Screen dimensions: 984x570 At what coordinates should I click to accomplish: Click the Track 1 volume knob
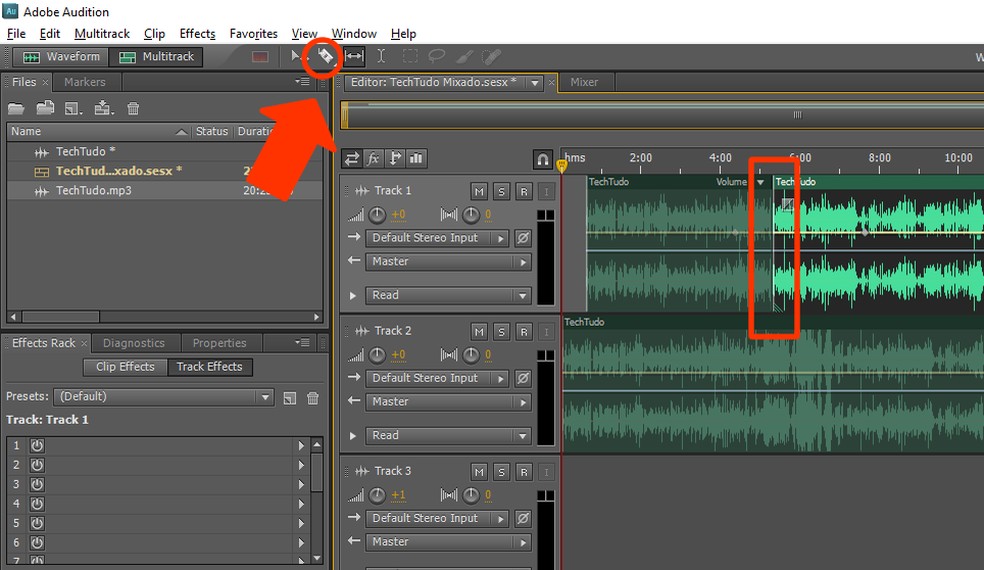coord(377,215)
